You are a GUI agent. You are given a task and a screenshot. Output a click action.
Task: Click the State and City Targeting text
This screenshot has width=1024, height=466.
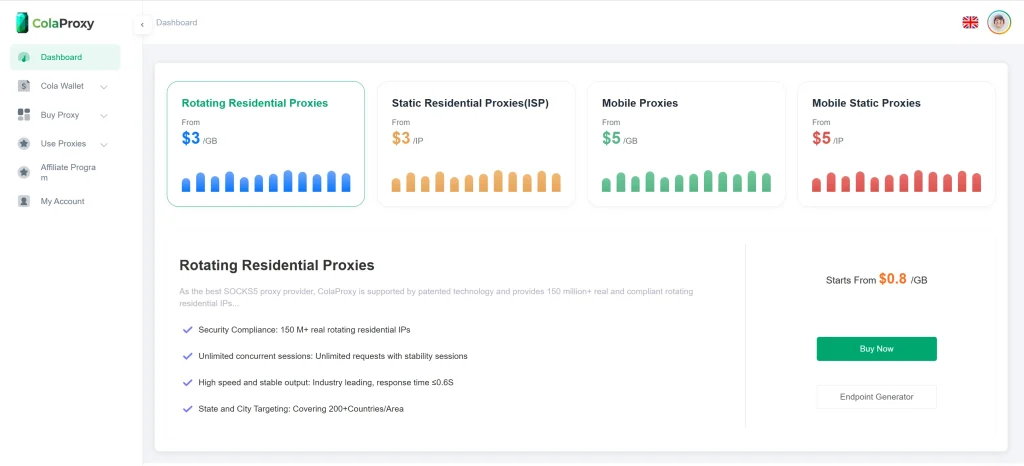301,409
